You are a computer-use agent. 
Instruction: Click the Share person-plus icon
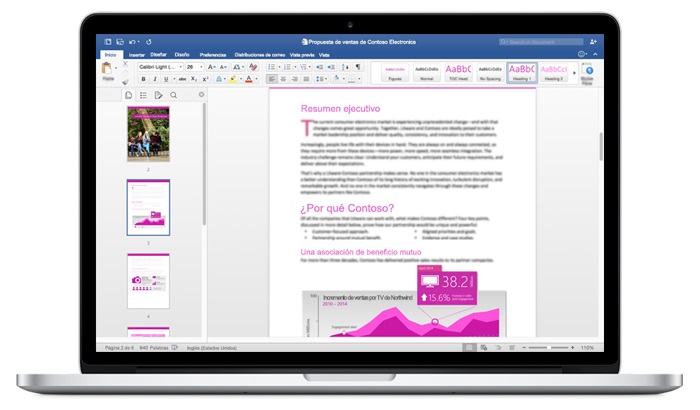tap(593, 42)
